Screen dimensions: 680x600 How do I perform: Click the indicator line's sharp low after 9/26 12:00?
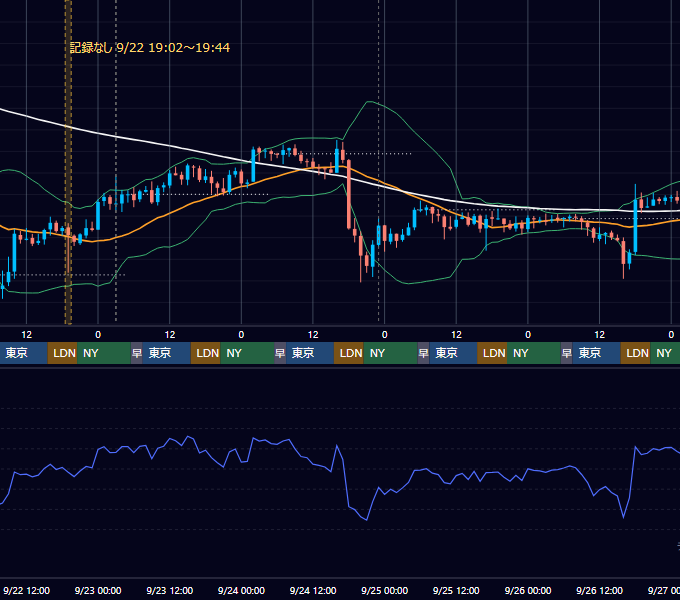[x=624, y=517]
